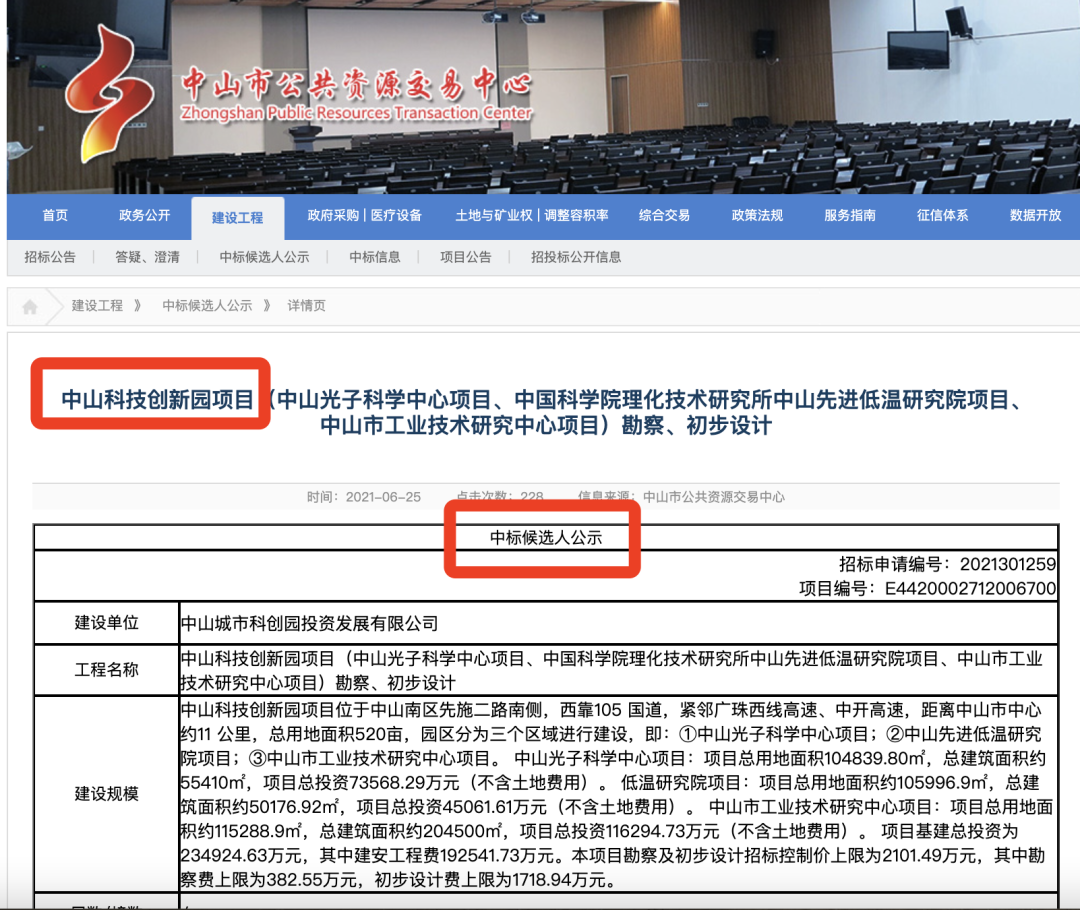Click the 建设单位 row label

(x=107, y=623)
